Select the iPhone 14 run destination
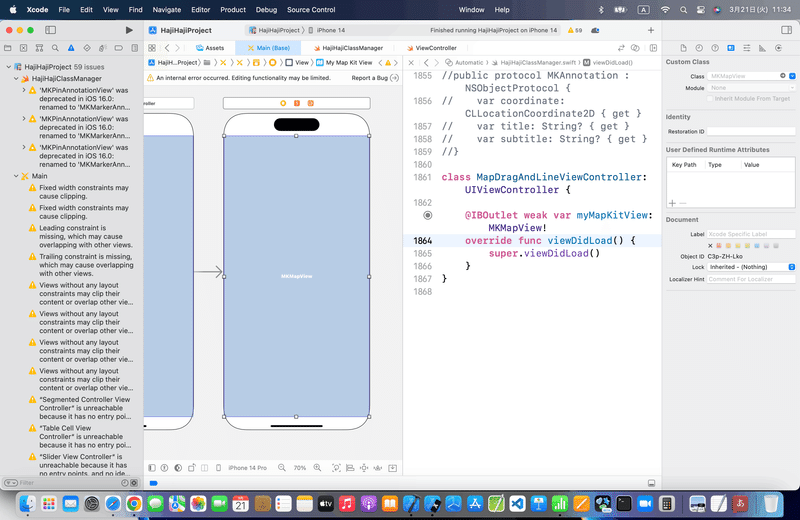 327,30
